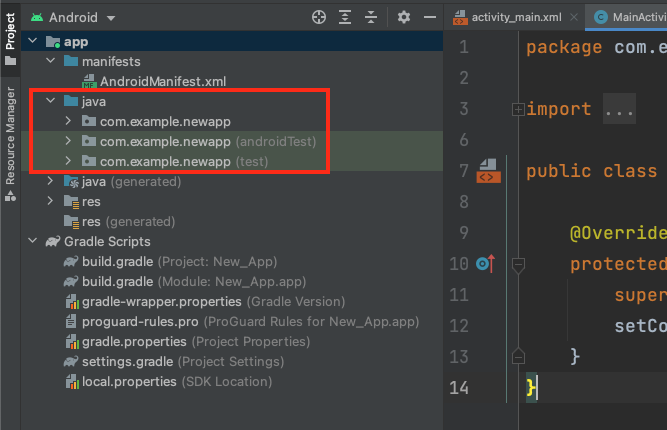The height and width of the screenshot is (430, 667).
Task: Click the local.properties file icon
Action: [72, 382]
